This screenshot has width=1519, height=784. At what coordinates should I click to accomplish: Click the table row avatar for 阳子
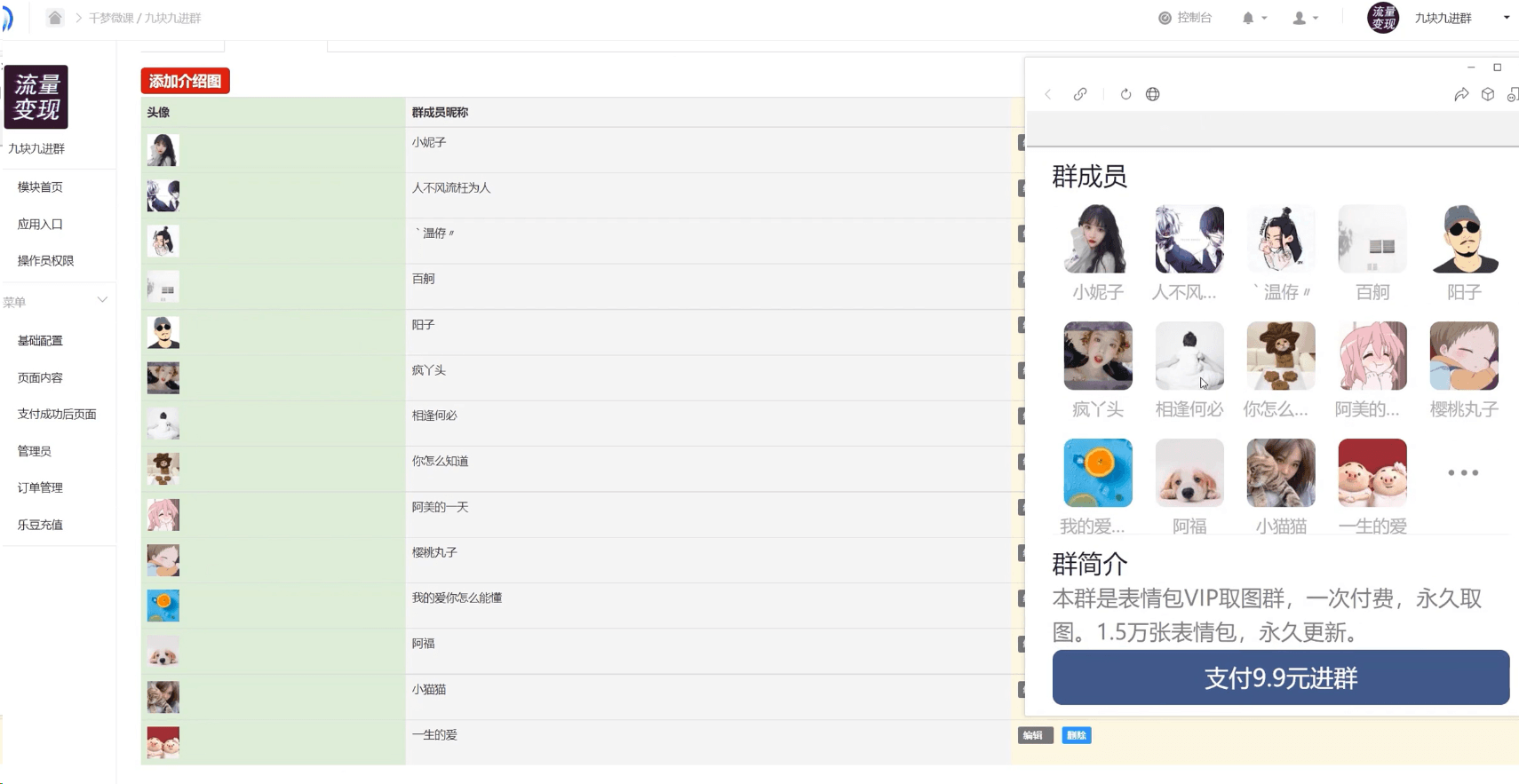click(x=163, y=333)
